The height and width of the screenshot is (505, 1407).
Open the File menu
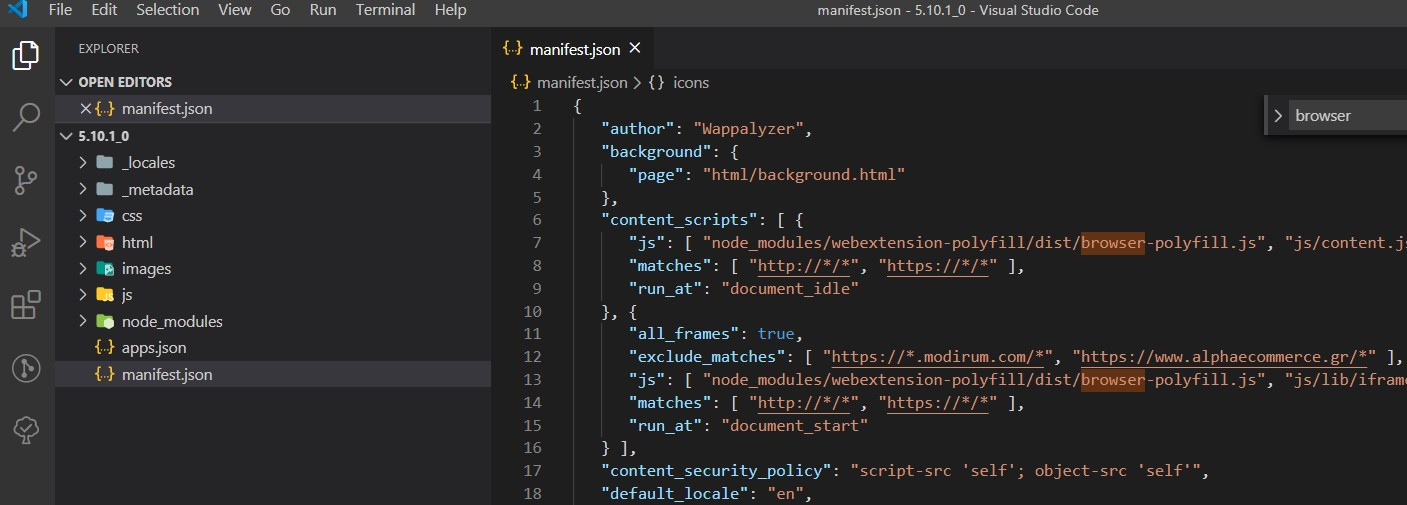pos(60,10)
